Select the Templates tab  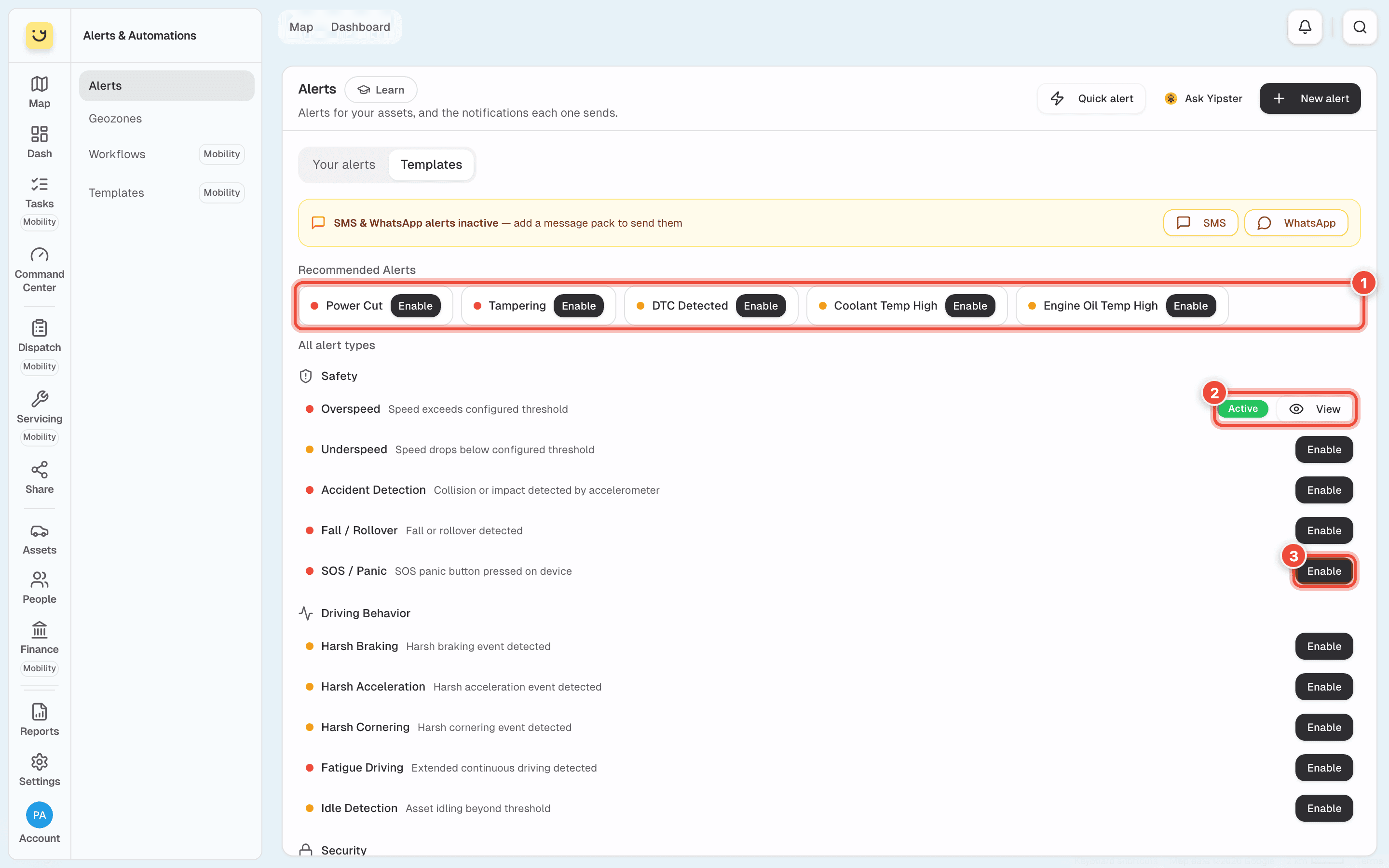(x=431, y=165)
